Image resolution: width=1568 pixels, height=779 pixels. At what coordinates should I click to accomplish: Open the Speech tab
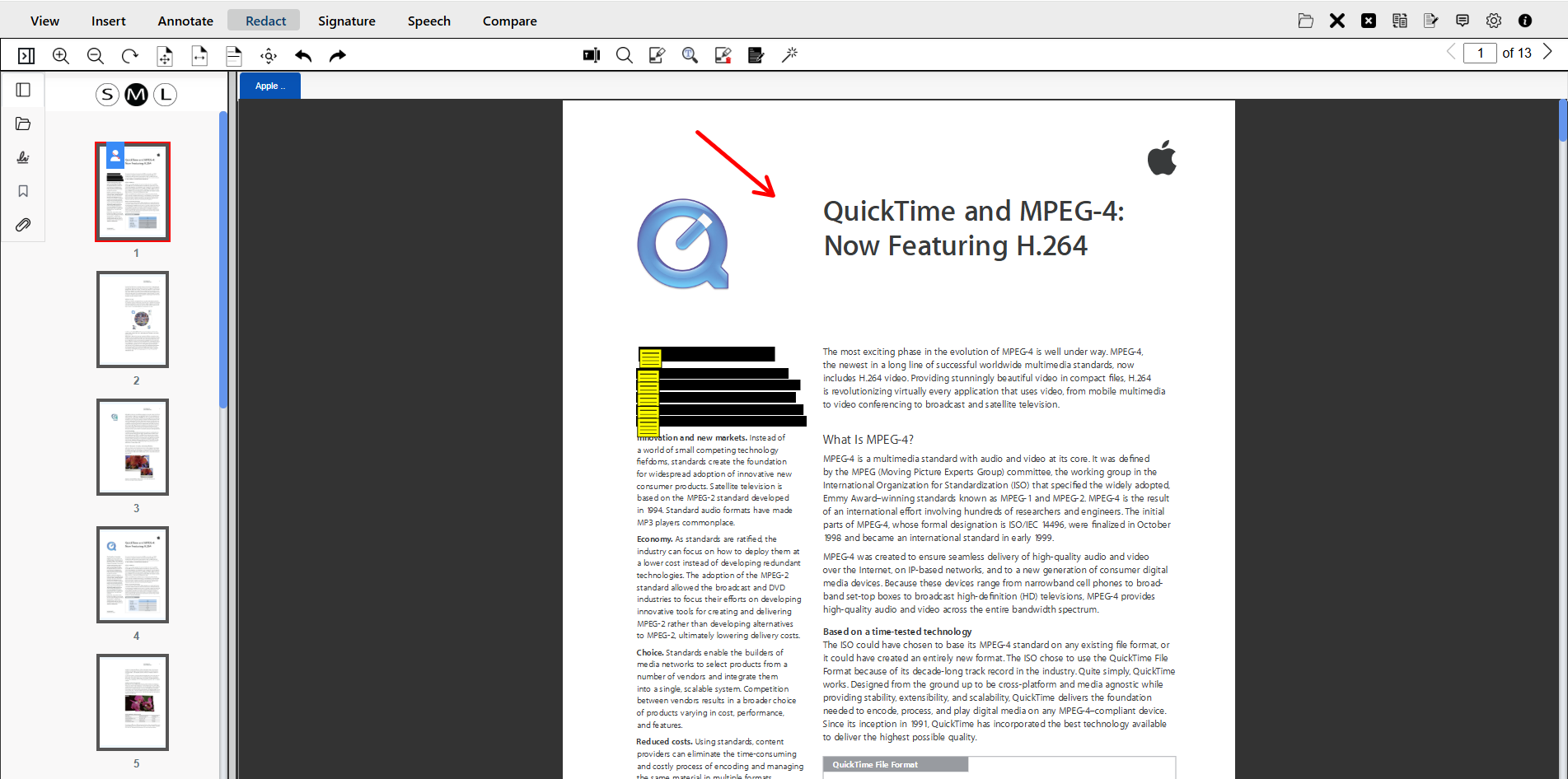429,21
